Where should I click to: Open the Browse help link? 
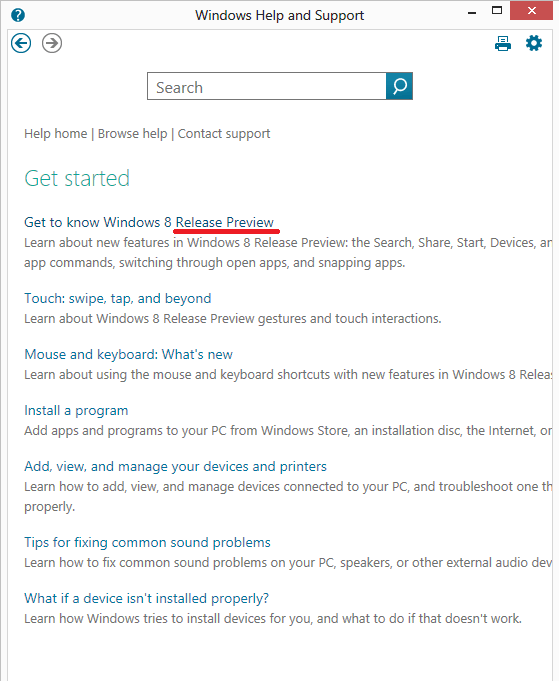pyautogui.click(x=132, y=134)
